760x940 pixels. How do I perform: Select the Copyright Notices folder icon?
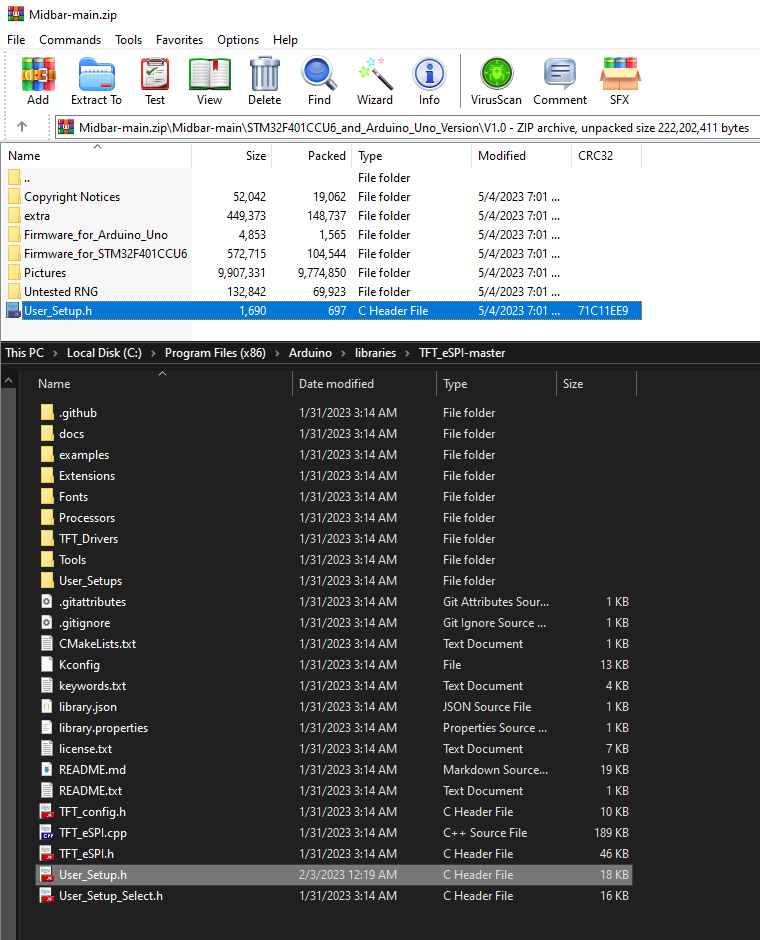[x=14, y=197]
